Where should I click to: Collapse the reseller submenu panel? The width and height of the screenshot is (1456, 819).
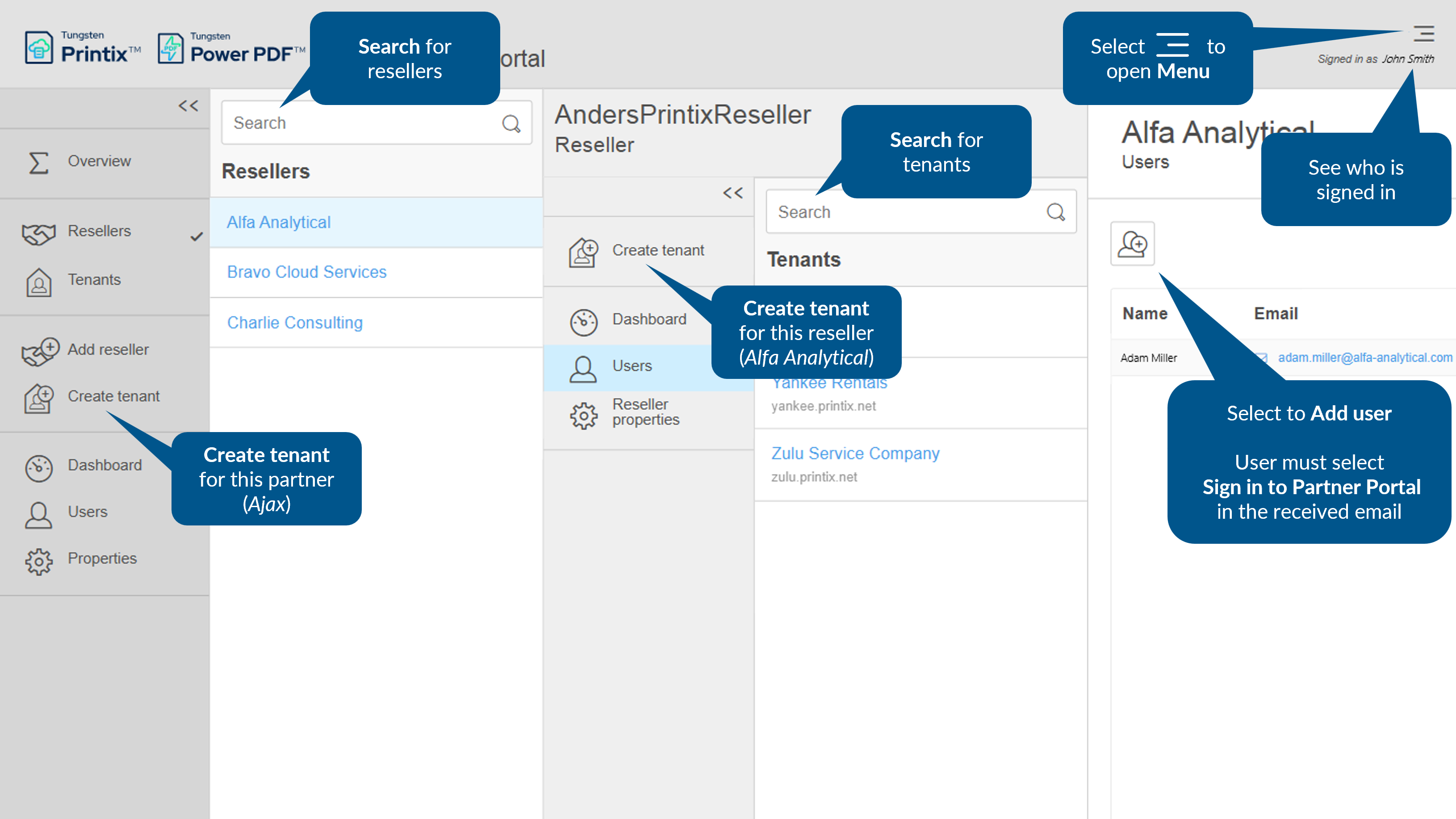(x=733, y=193)
